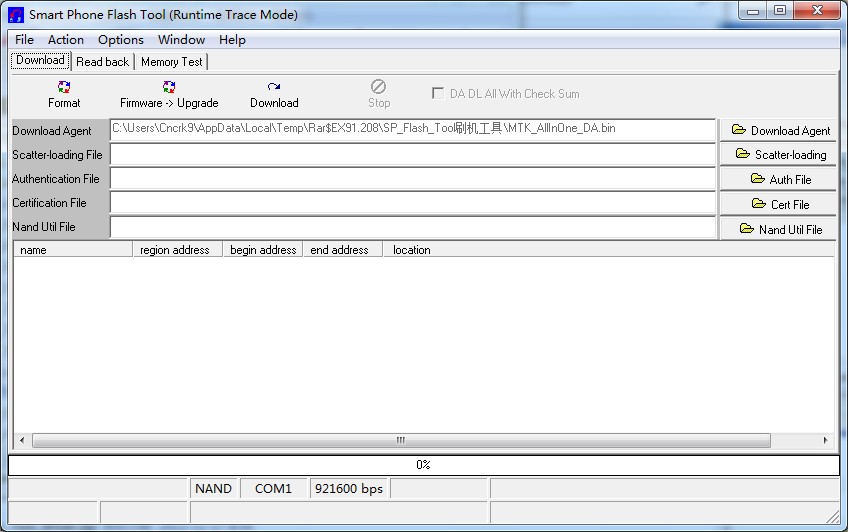Click the horizontal scrollbar right arrow
This screenshot has height=532, width=848.
(825, 440)
